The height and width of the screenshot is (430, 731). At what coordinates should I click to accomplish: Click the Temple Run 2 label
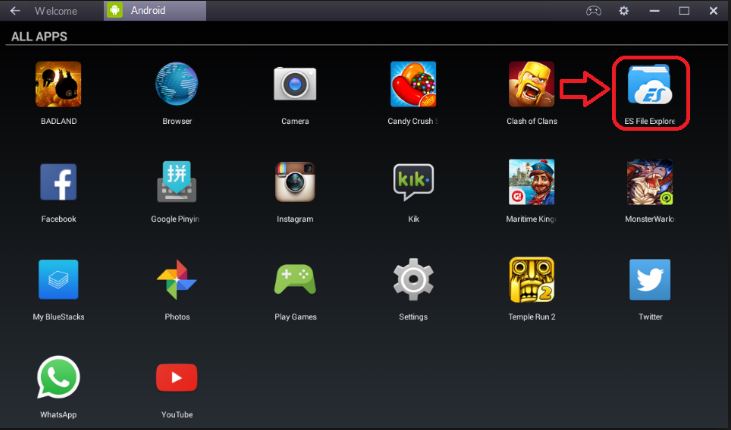[531, 317]
